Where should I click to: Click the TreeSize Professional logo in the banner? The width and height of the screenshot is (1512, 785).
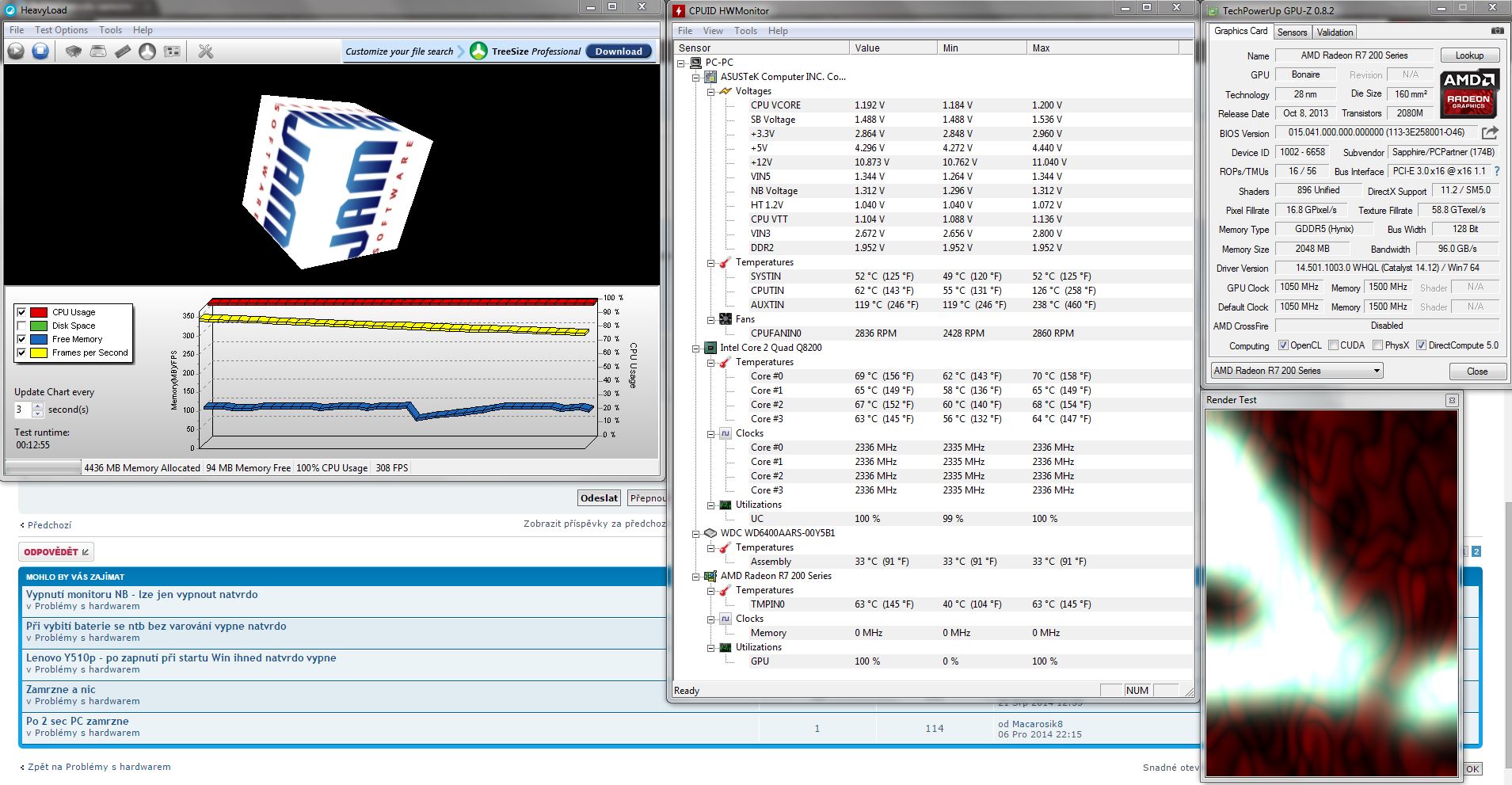(x=478, y=51)
